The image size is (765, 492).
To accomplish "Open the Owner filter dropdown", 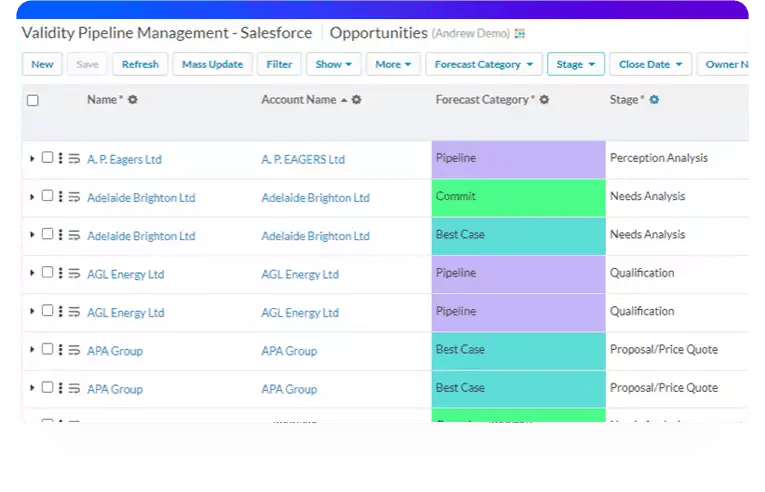I will coord(723,64).
